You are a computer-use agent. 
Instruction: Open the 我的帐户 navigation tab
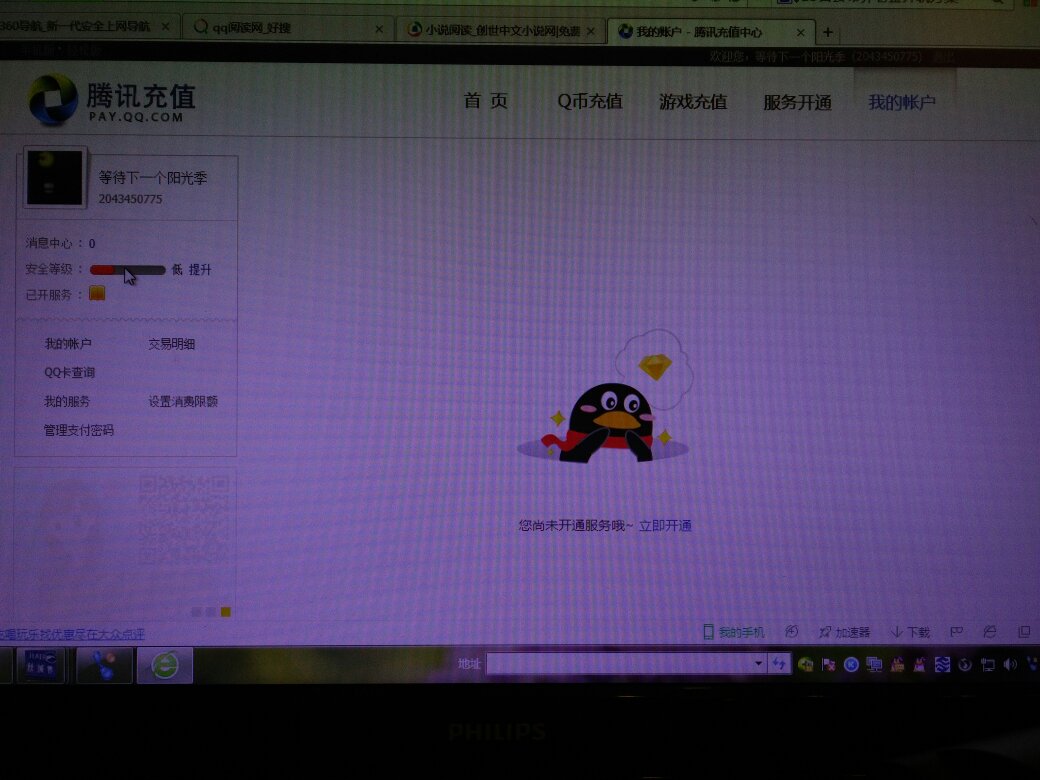click(901, 103)
